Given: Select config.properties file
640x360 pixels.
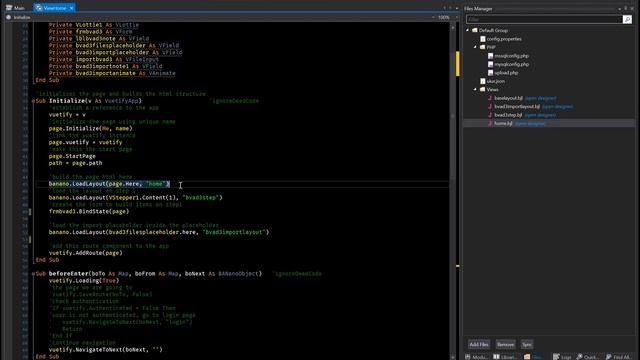Looking at the screenshot, I should pyautogui.click(x=504, y=39).
